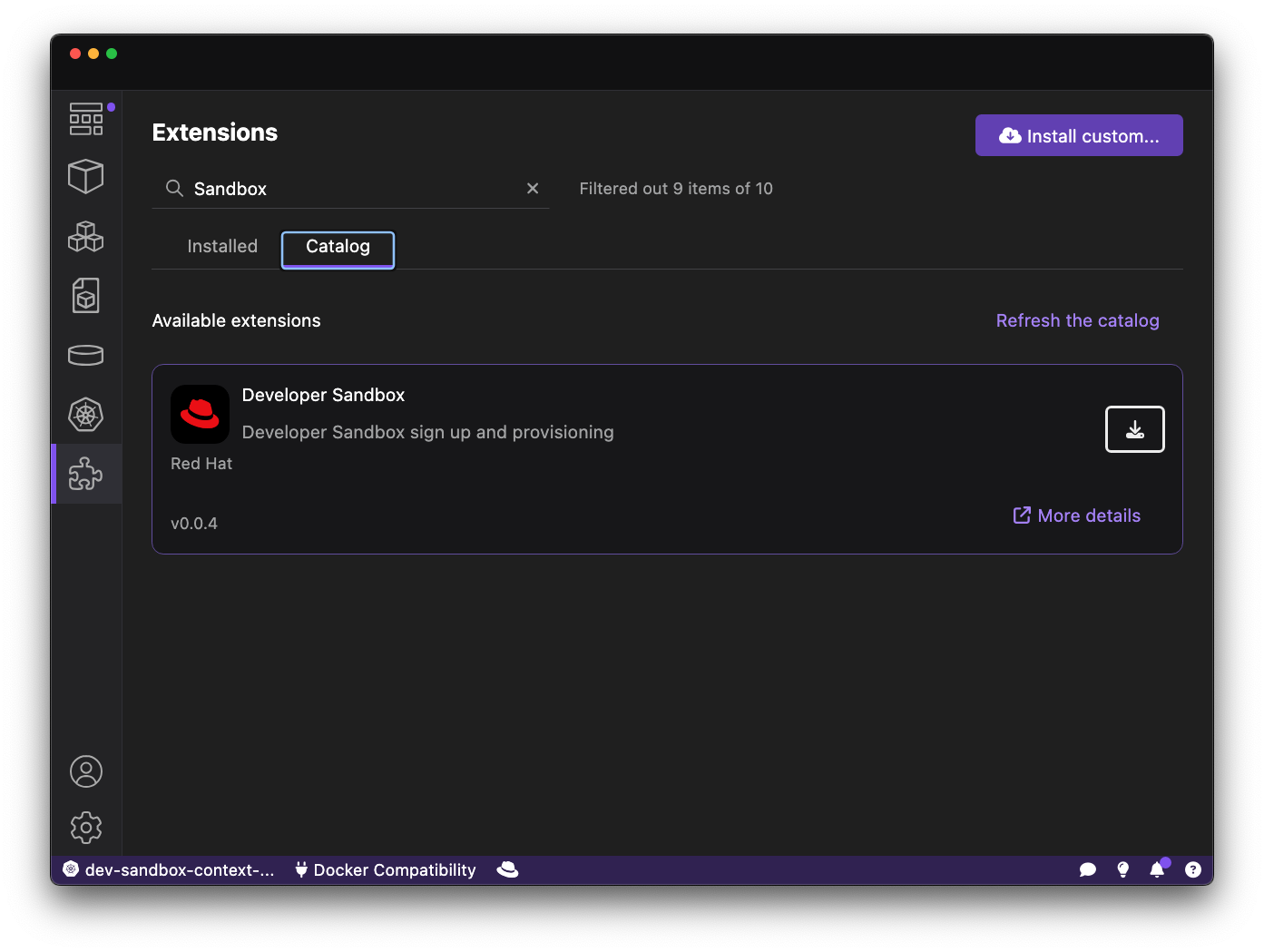Open the Pods stacked cubes icon
The image size is (1264, 952).
click(x=86, y=236)
